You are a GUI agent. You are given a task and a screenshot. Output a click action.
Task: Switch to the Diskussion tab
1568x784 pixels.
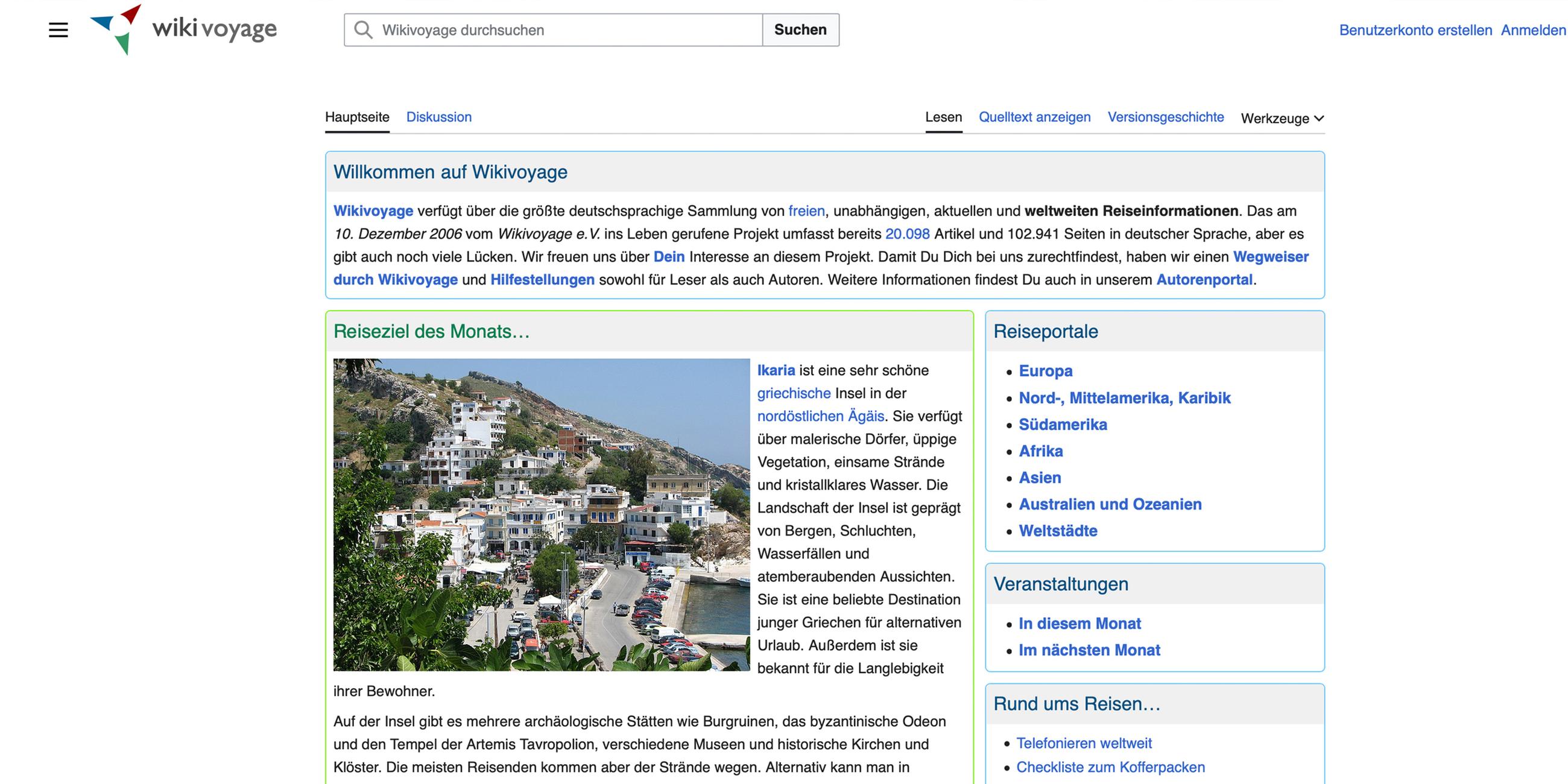click(x=440, y=117)
